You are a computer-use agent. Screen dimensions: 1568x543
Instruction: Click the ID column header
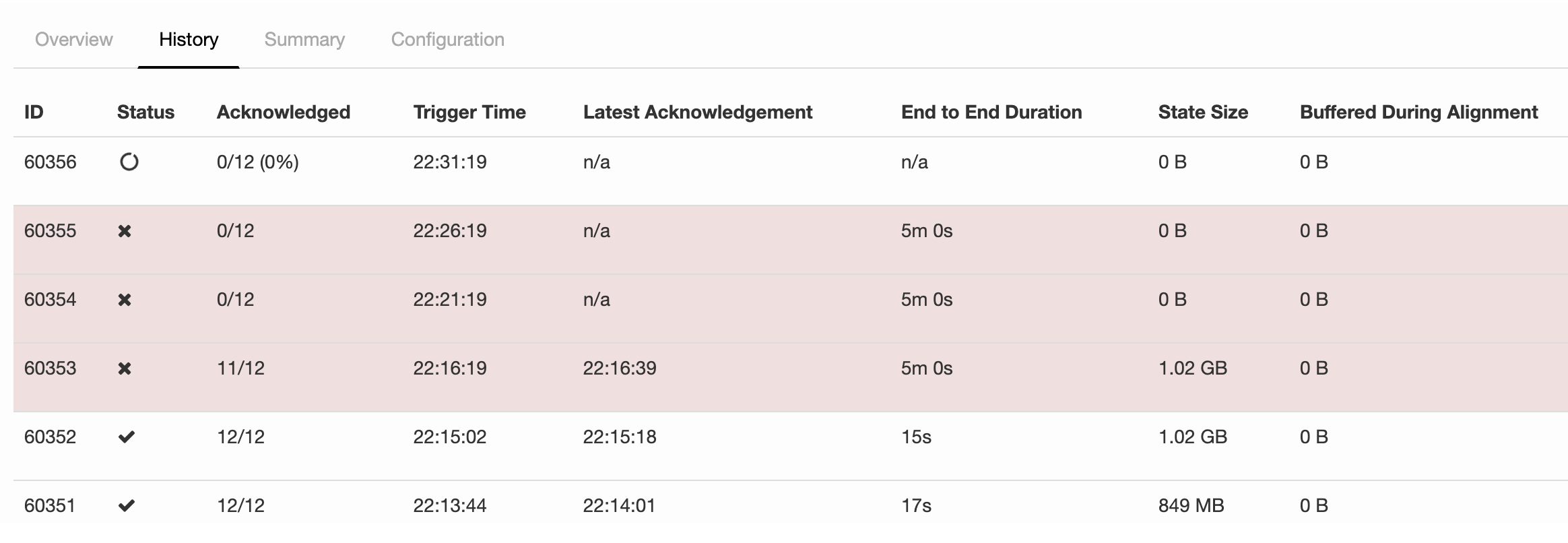tap(34, 113)
